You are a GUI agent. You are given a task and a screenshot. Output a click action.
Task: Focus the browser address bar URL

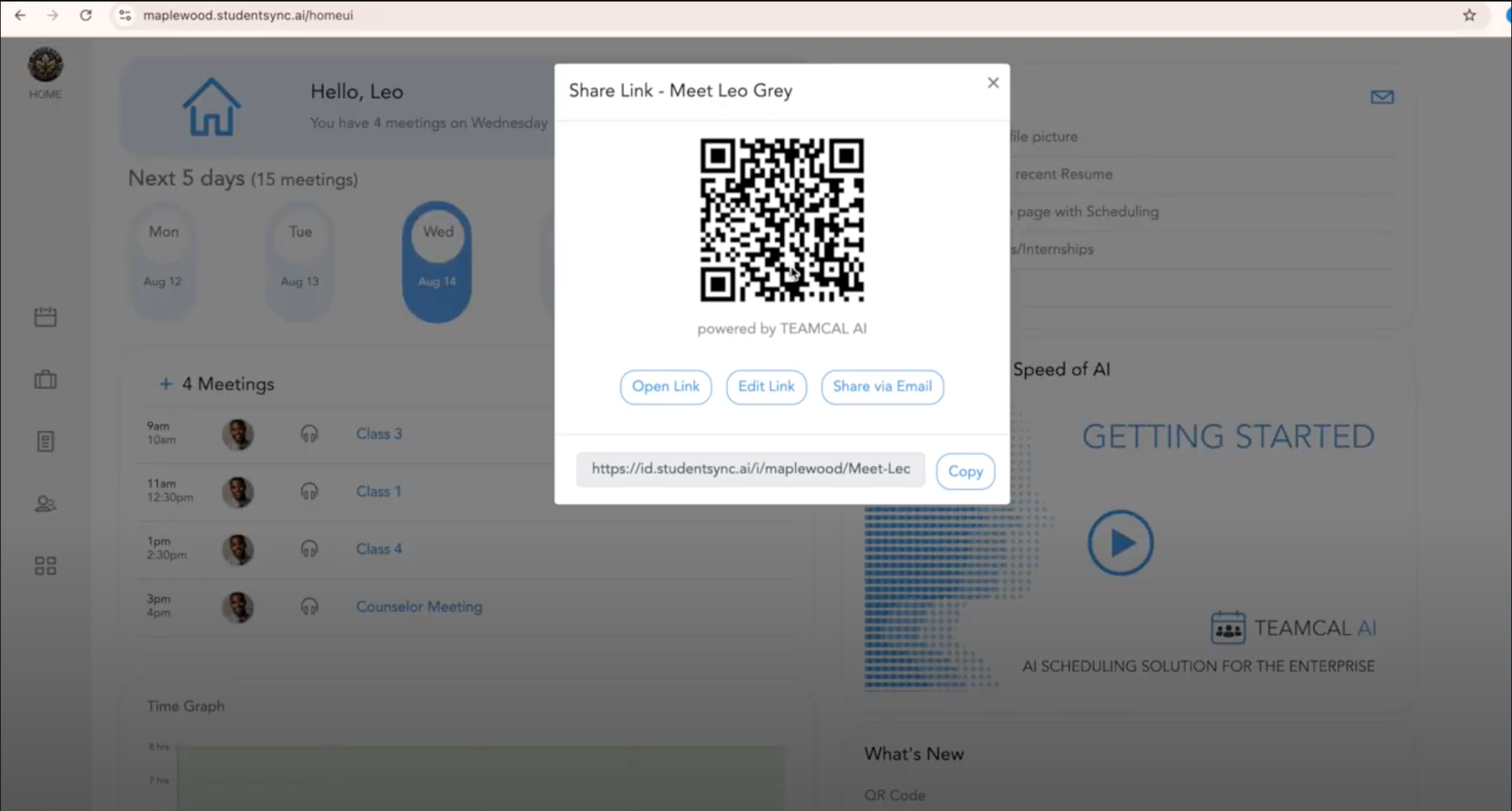coord(248,15)
